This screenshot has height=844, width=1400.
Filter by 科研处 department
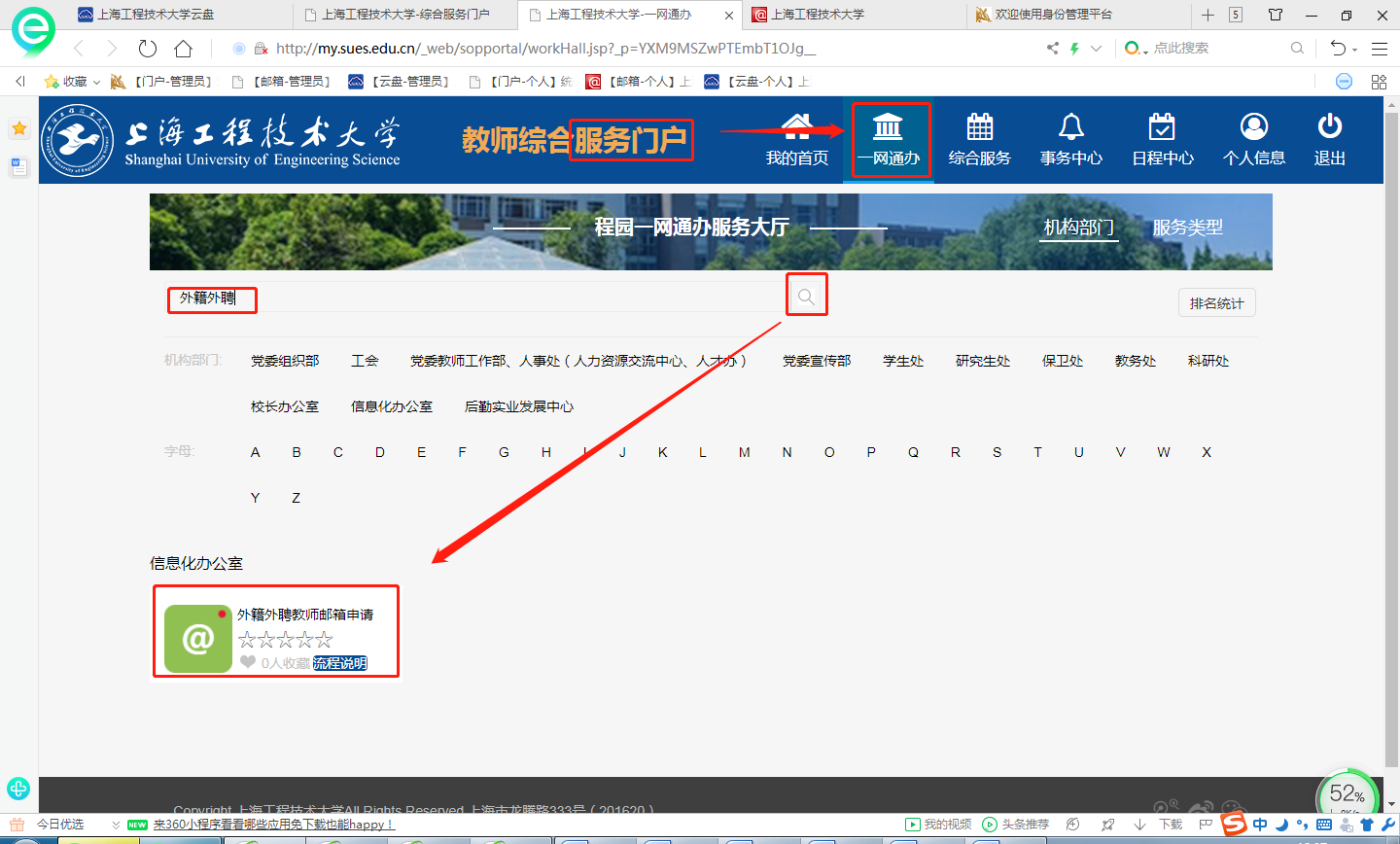(1208, 361)
